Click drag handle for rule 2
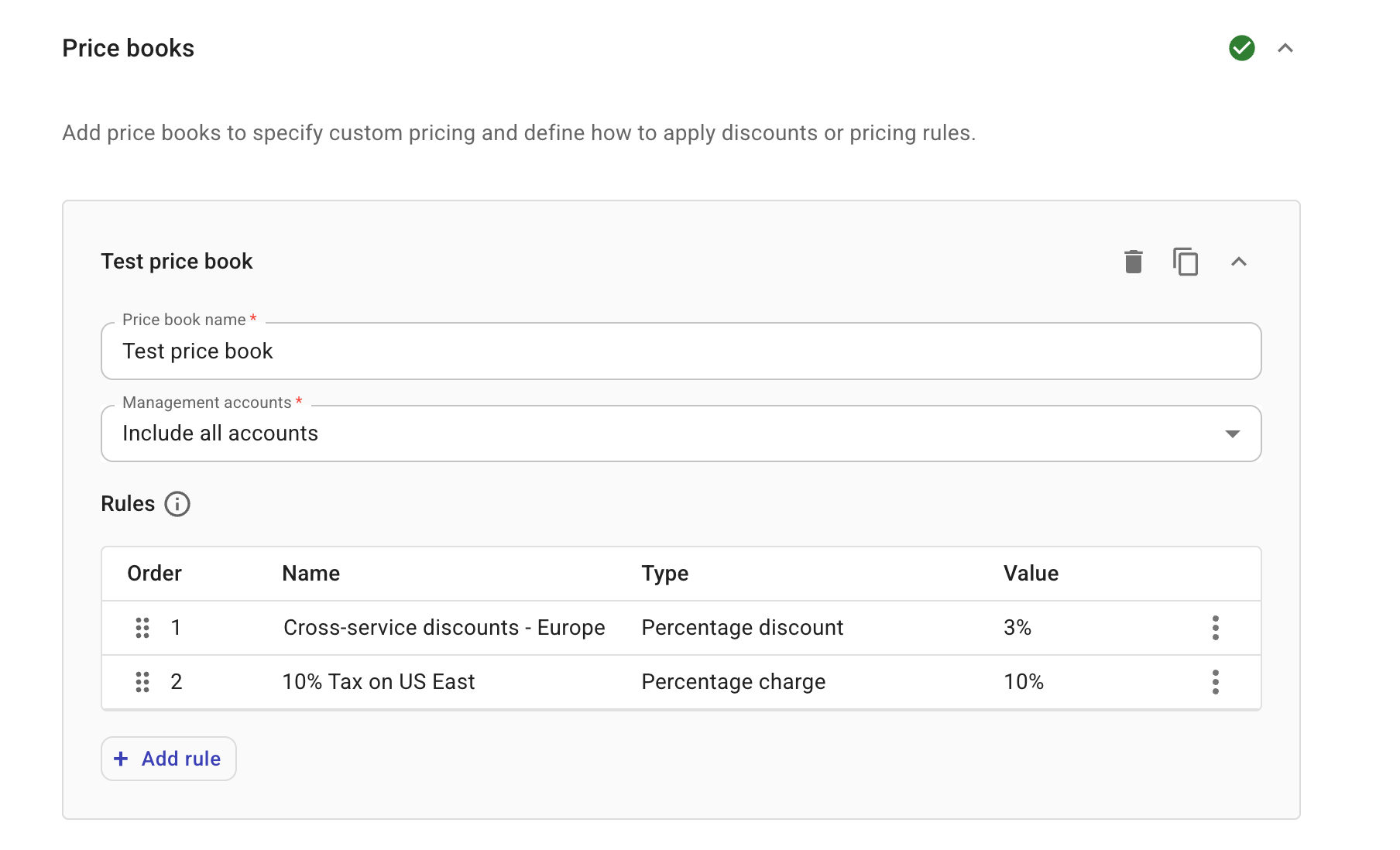 (142, 682)
